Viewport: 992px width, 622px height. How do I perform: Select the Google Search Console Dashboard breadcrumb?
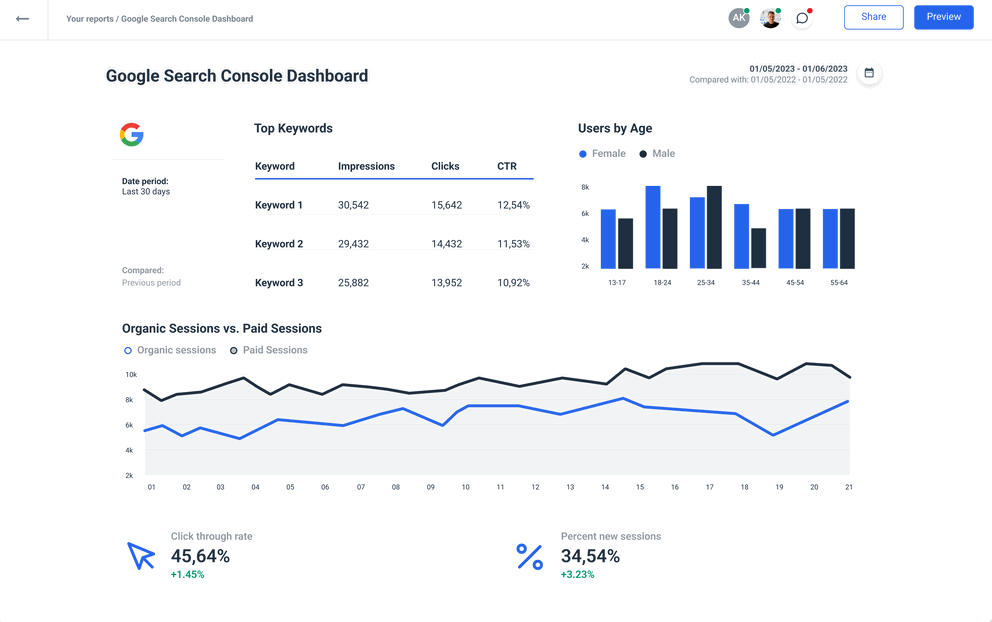(185, 19)
